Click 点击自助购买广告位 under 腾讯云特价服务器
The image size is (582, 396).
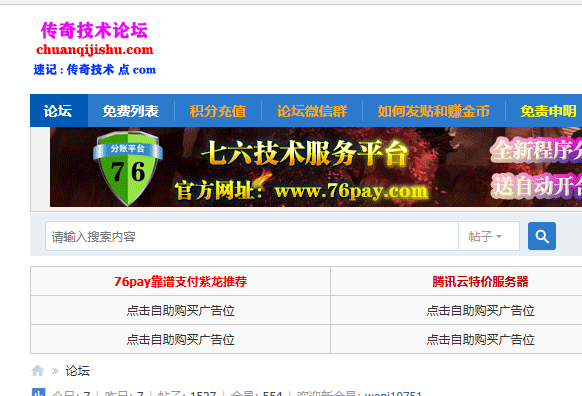(480, 310)
